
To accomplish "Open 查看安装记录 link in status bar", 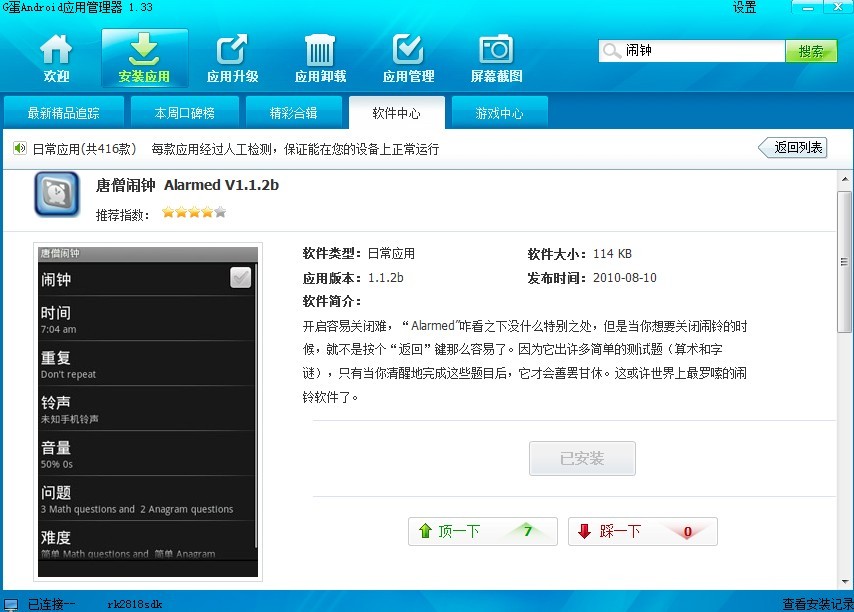I will pos(818,604).
